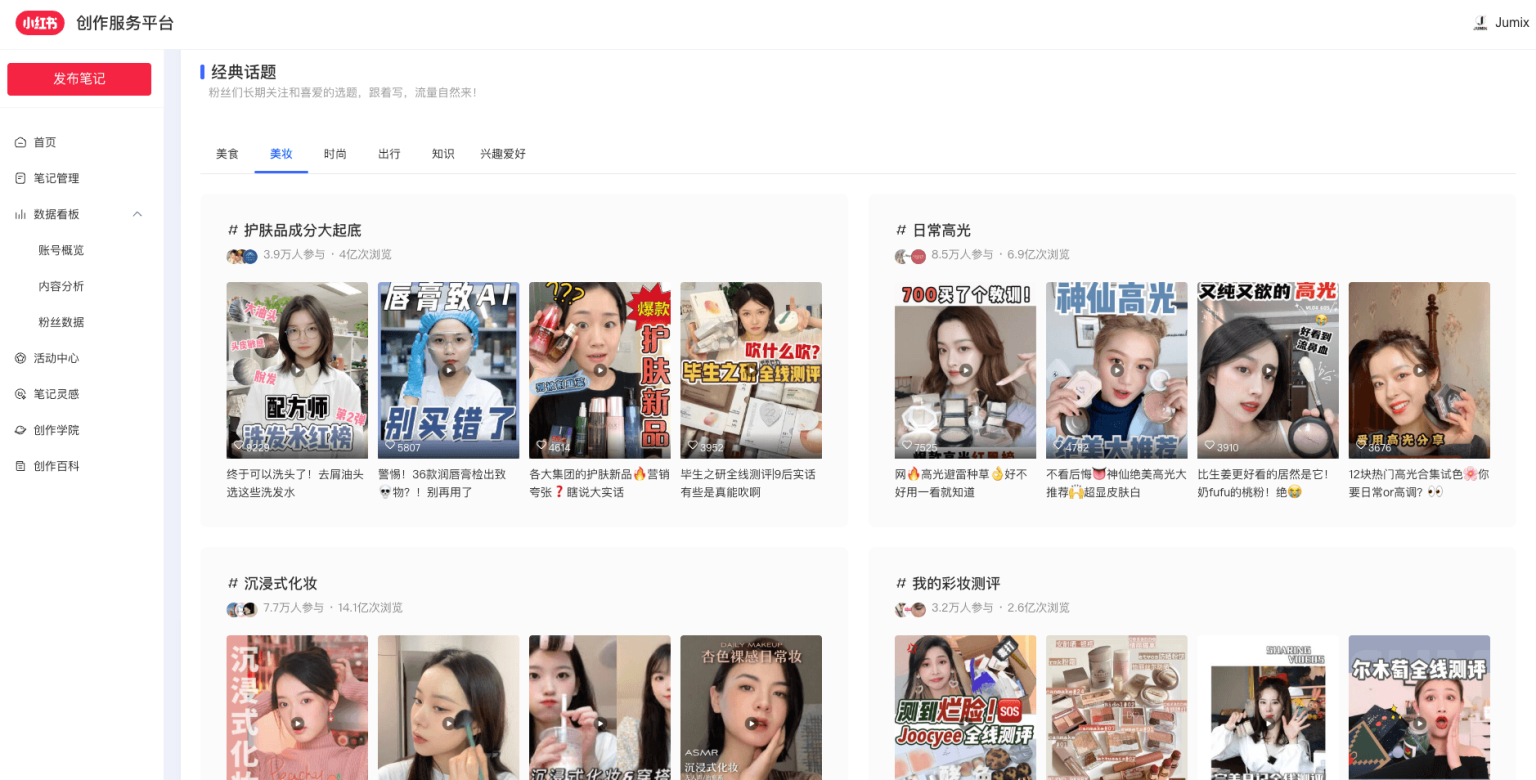Click the 创作百科 document icon
1536x780 pixels.
(20, 466)
